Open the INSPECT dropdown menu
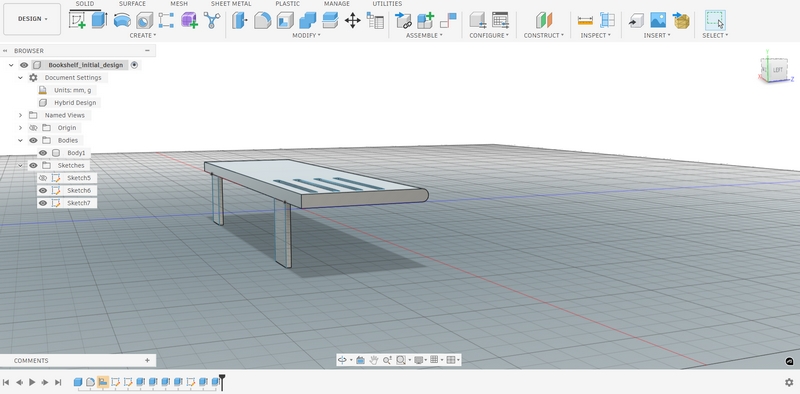This screenshot has height=394, width=800. (595, 35)
